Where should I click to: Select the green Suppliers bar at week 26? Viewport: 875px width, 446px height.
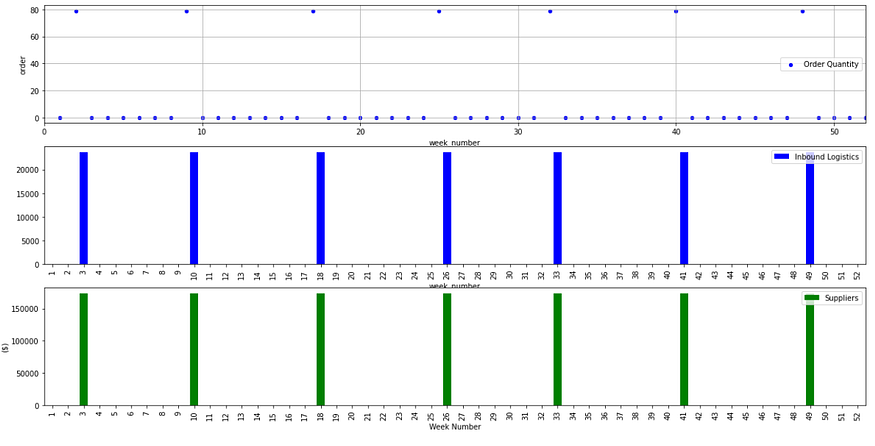(x=447, y=349)
